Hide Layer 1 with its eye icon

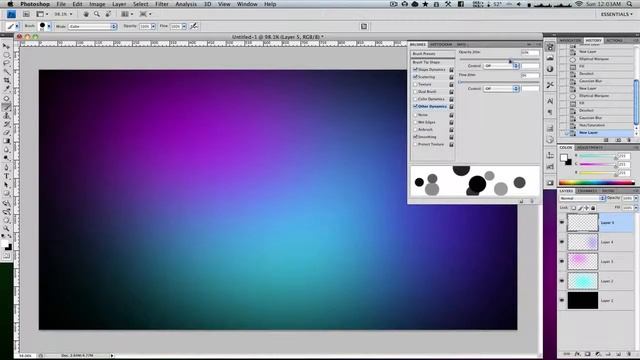coord(562,300)
